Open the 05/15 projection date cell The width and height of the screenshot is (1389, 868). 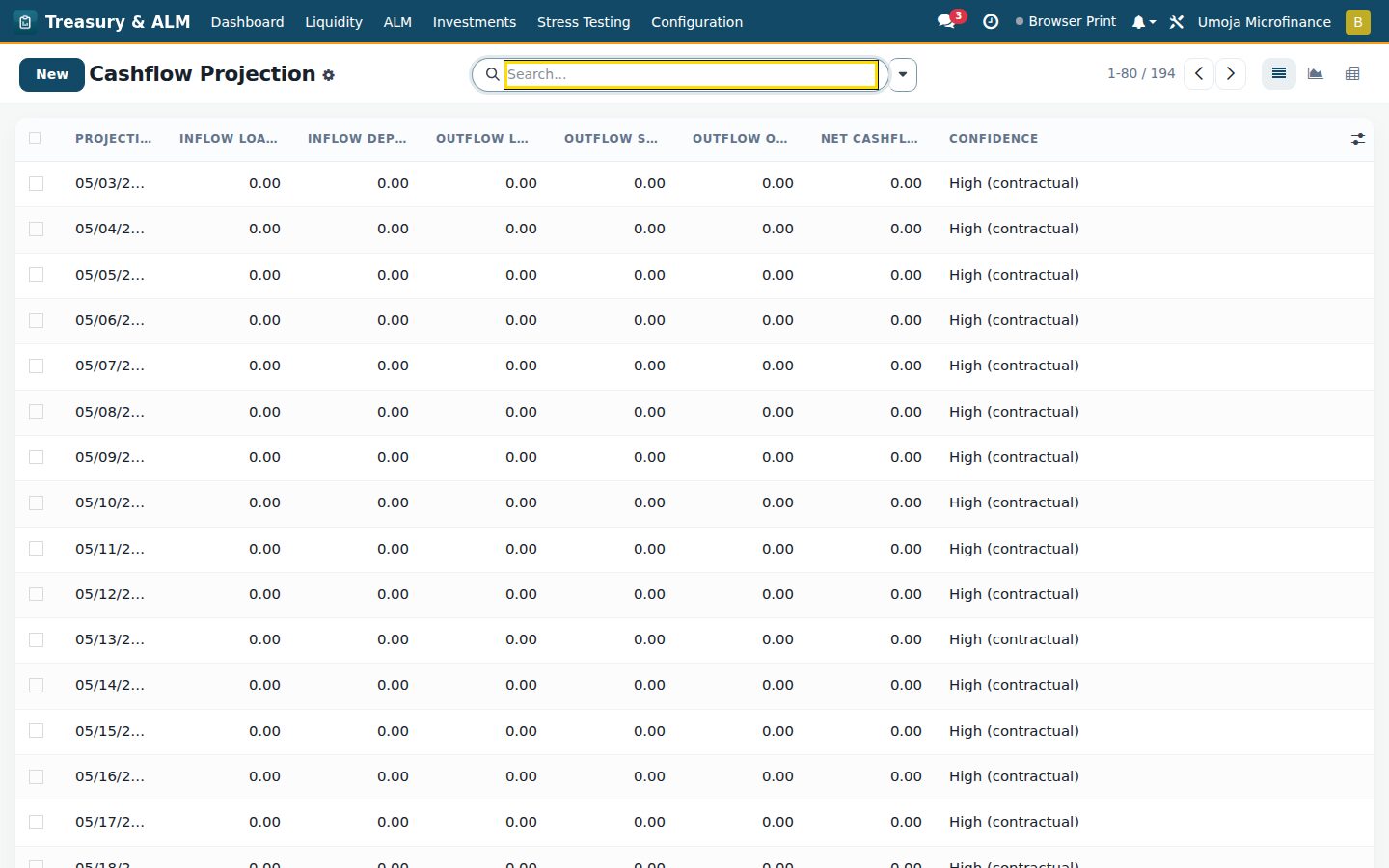110,731
